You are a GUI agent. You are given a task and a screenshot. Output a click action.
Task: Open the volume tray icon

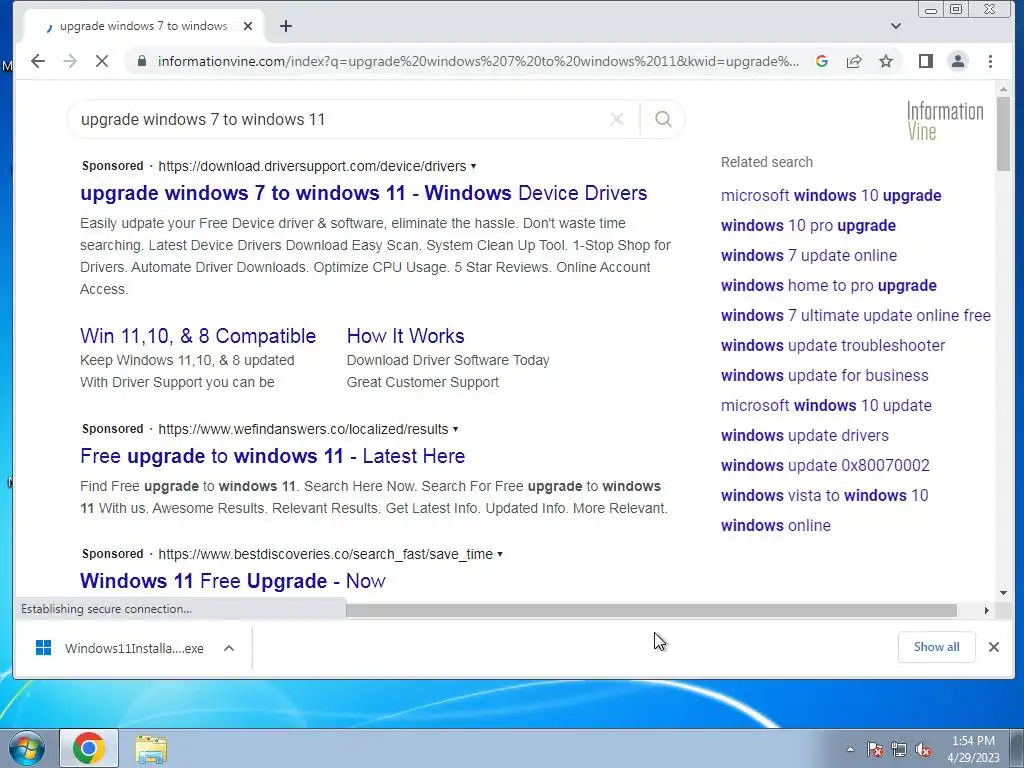click(x=923, y=749)
